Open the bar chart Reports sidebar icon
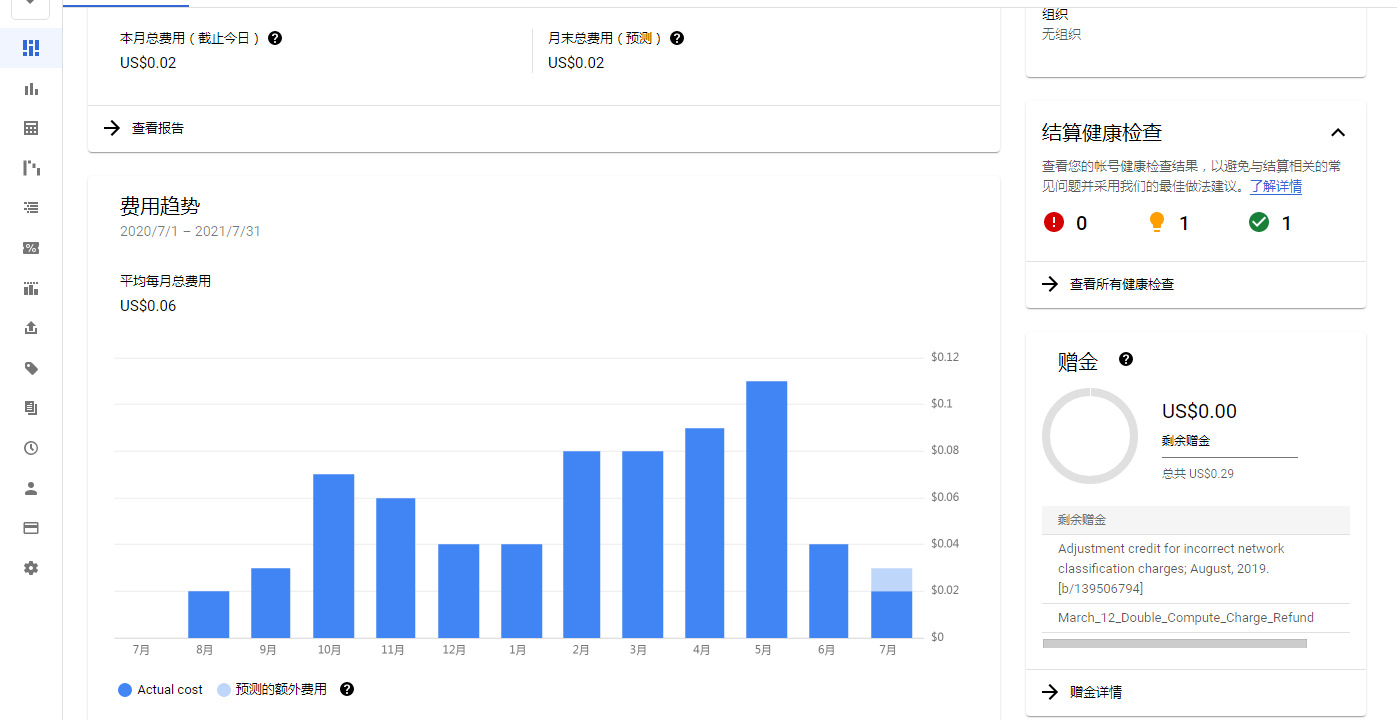Image resolution: width=1397 pixels, height=720 pixels. pyautogui.click(x=31, y=88)
